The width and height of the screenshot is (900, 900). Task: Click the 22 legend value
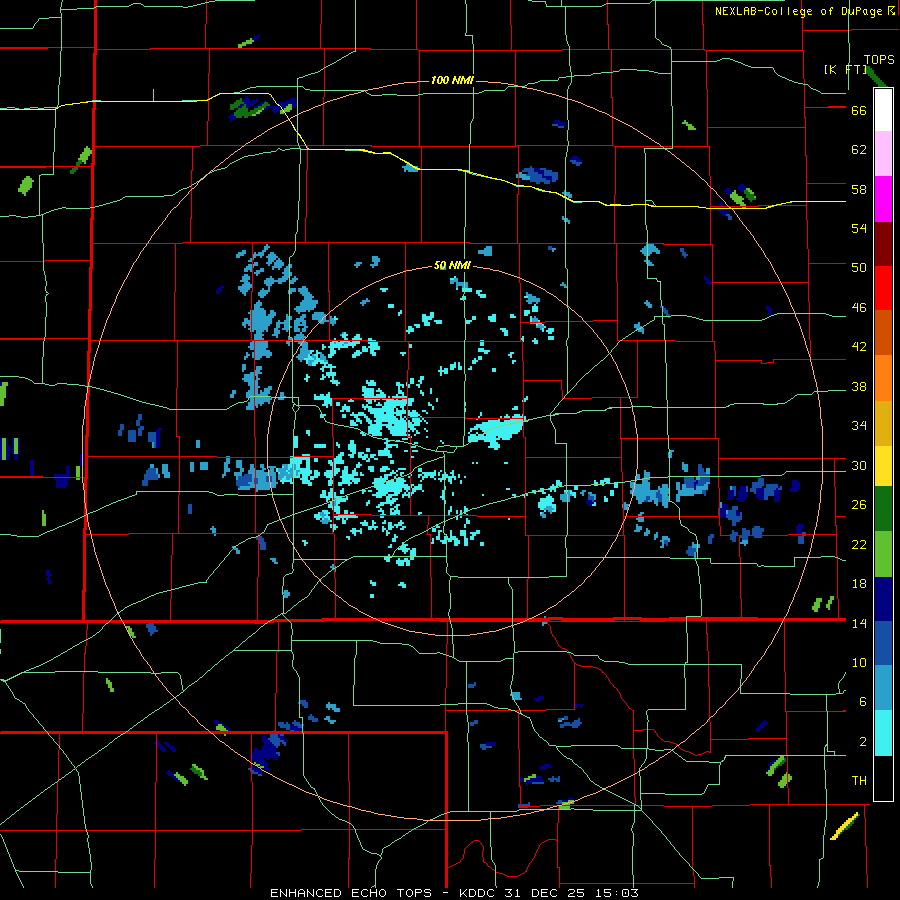pyautogui.click(x=859, y=545)
